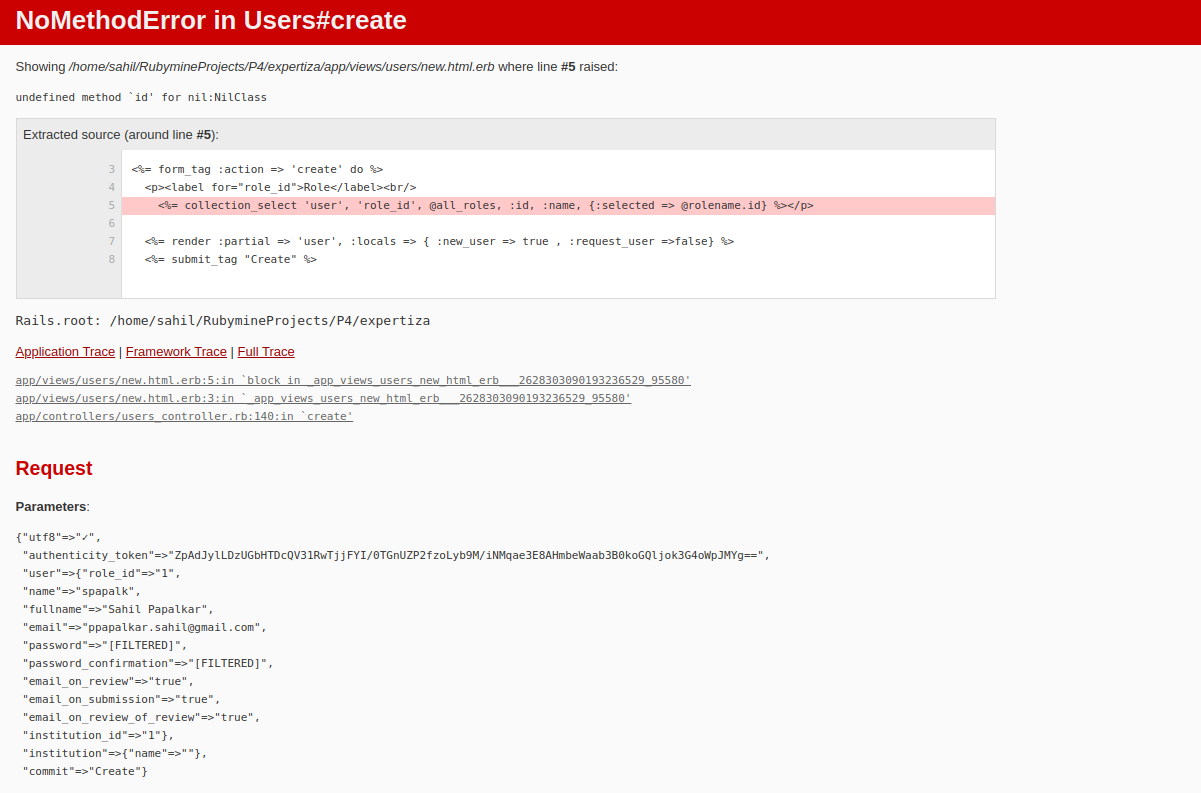Image resolution: width=1201 pixels, height=793 pixels.
Task: Open the Application Trace link
Action: [x=65, y=351]
